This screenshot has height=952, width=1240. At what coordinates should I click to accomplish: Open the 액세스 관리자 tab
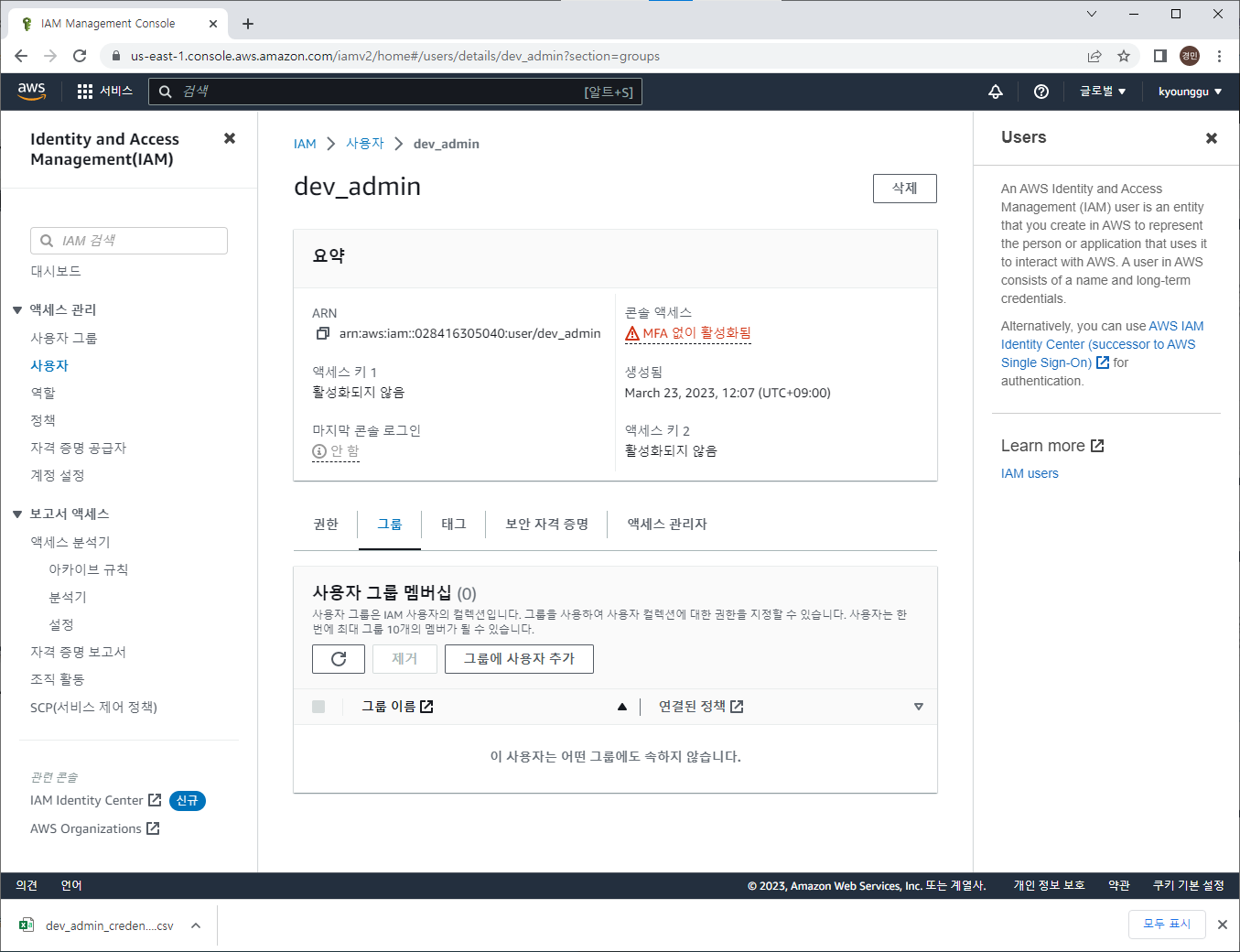(667, 525)
